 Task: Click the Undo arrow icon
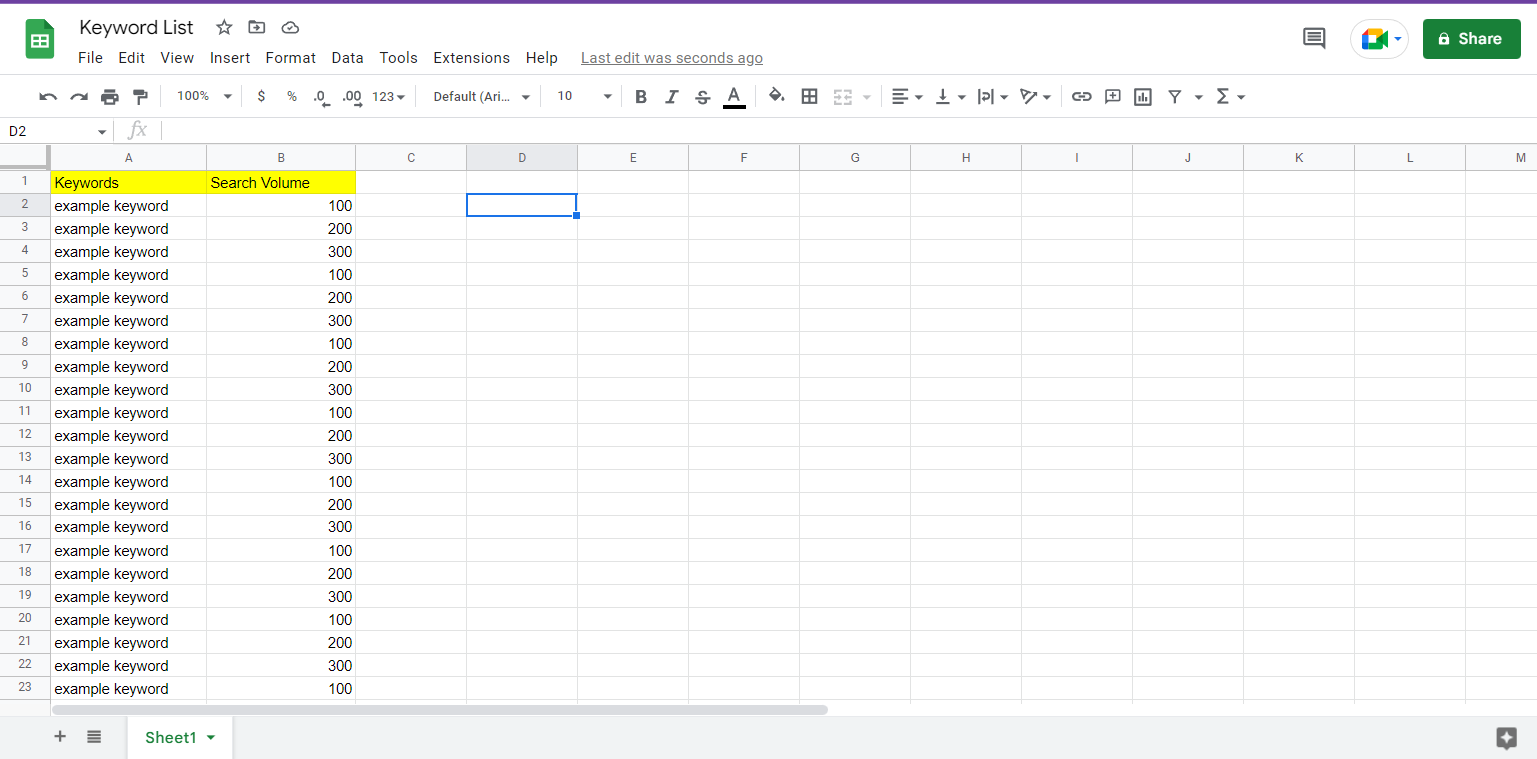pos(48,97)
